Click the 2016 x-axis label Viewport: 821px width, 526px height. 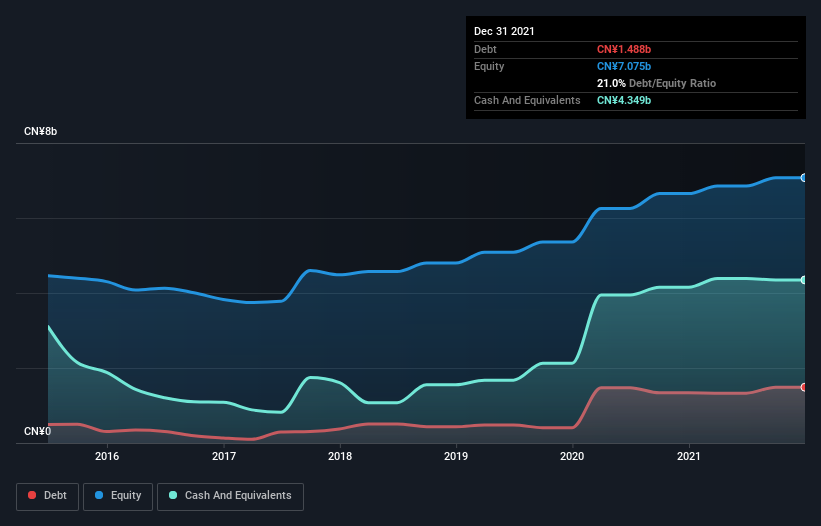click(107, 456)
